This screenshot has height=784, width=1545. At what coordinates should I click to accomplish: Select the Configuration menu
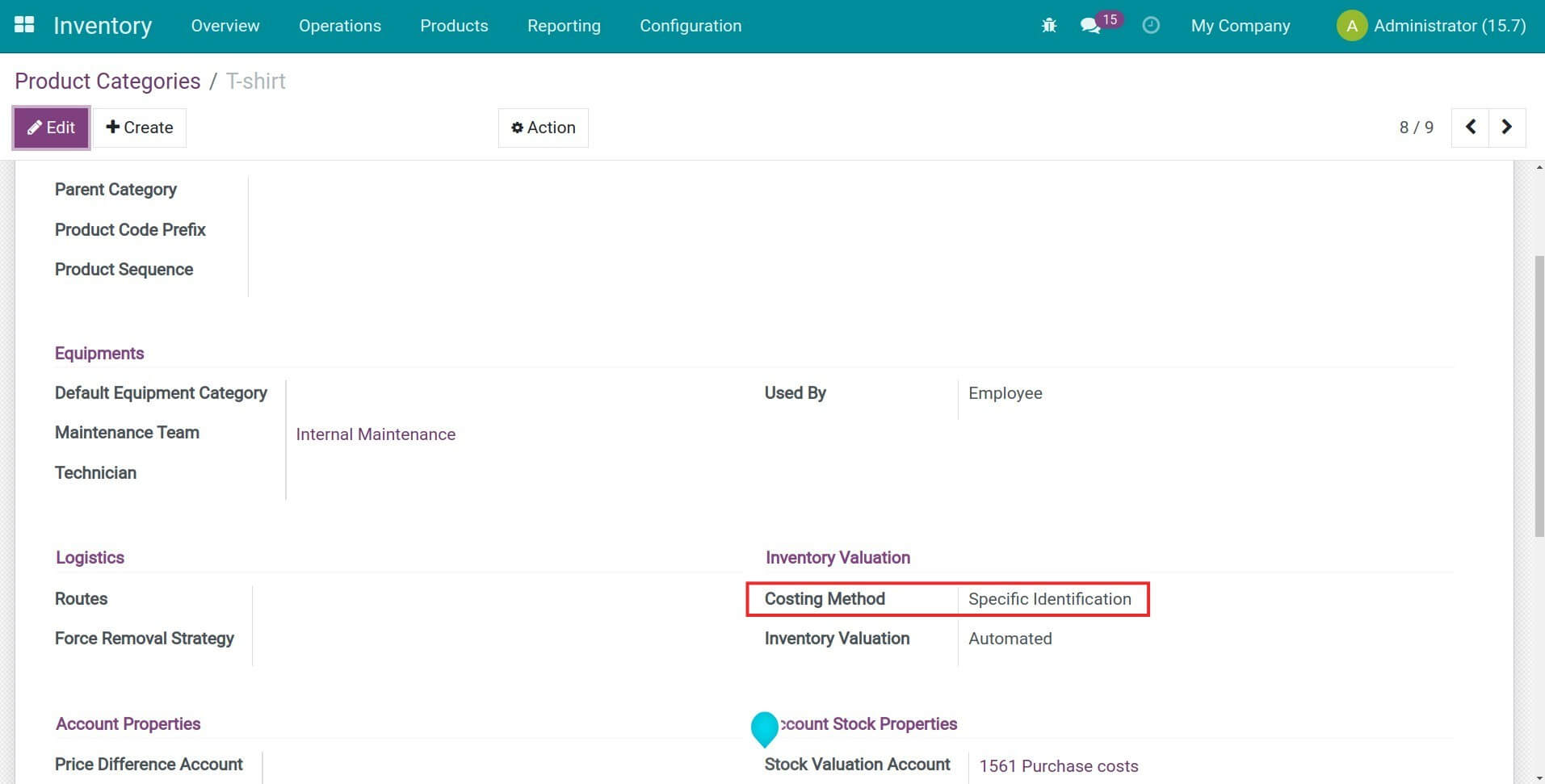690,25
